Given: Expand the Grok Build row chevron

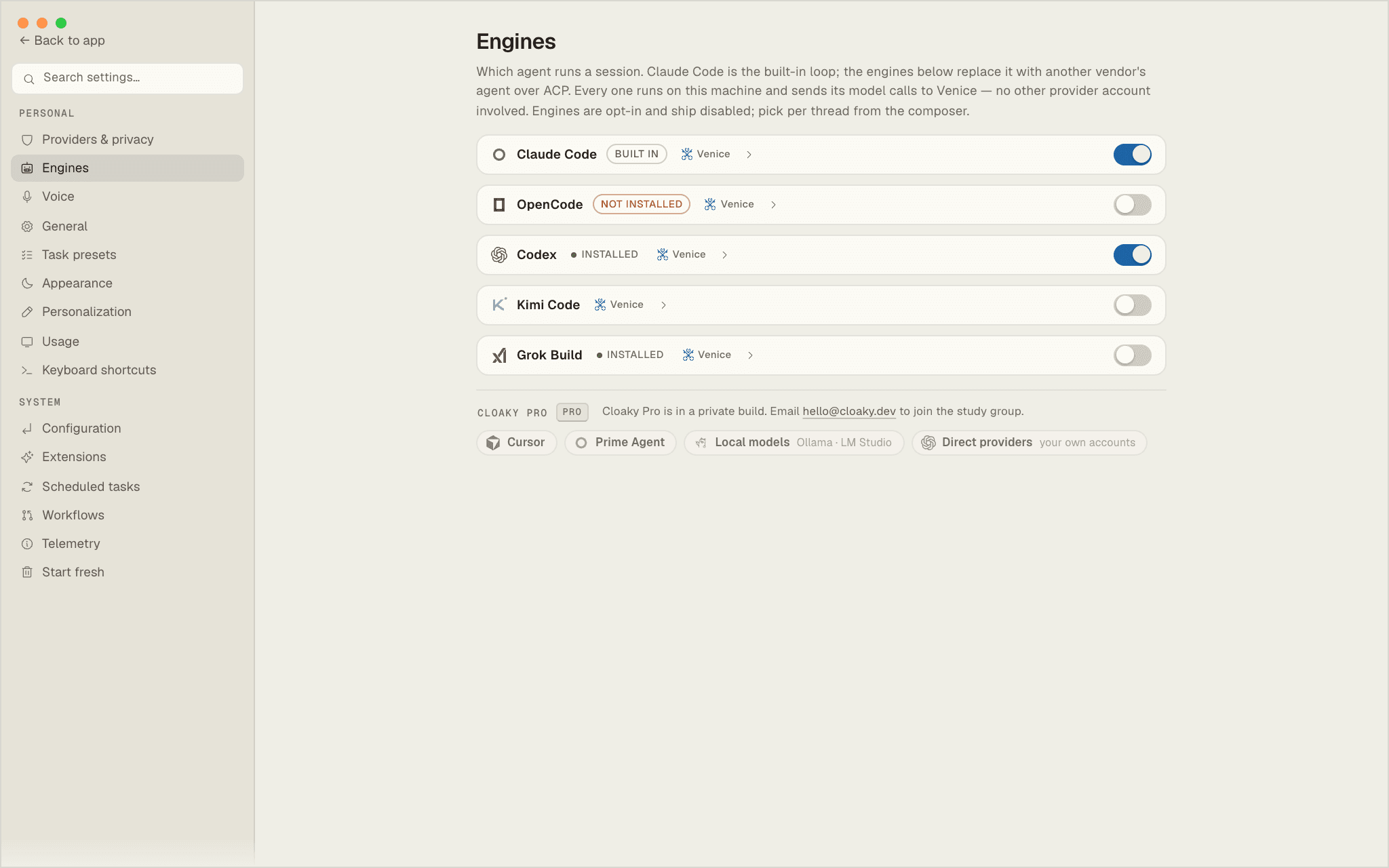Looking at the screenshot, I should [750, 355].
